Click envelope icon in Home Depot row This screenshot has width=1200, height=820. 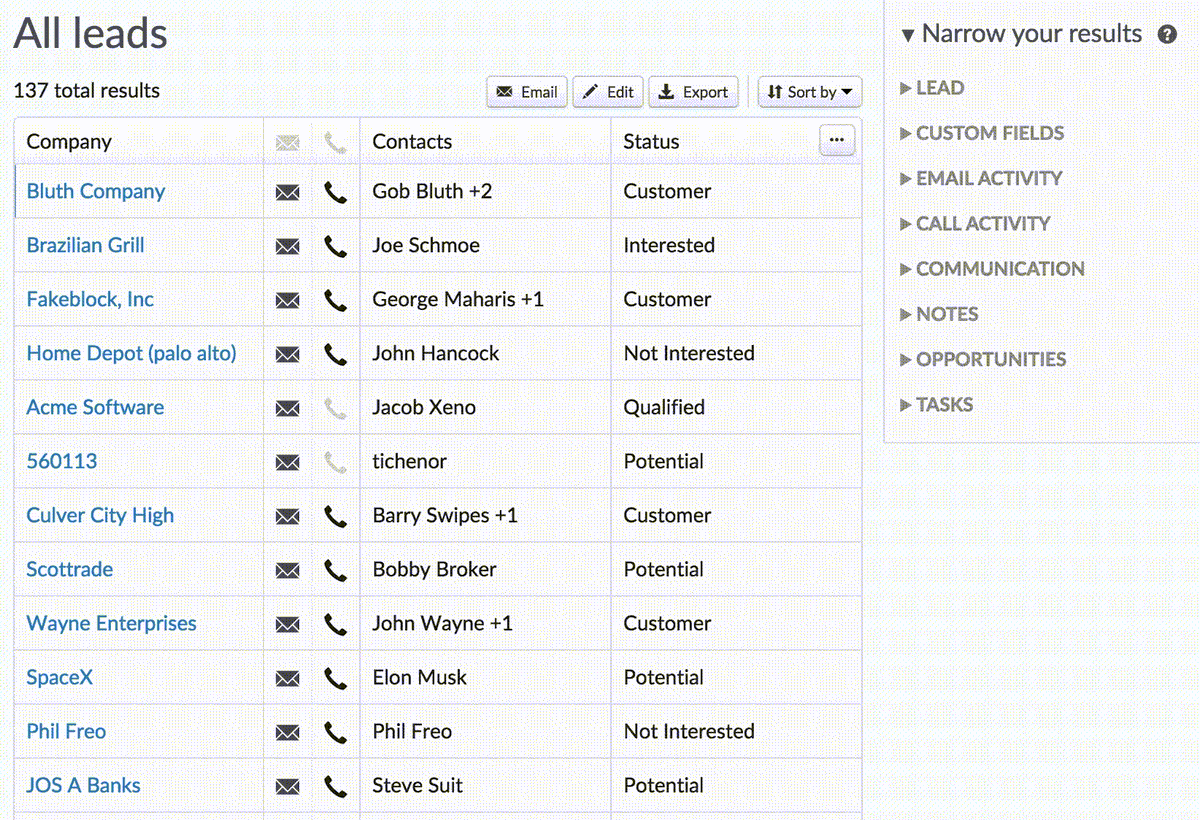tap(287, 354)
